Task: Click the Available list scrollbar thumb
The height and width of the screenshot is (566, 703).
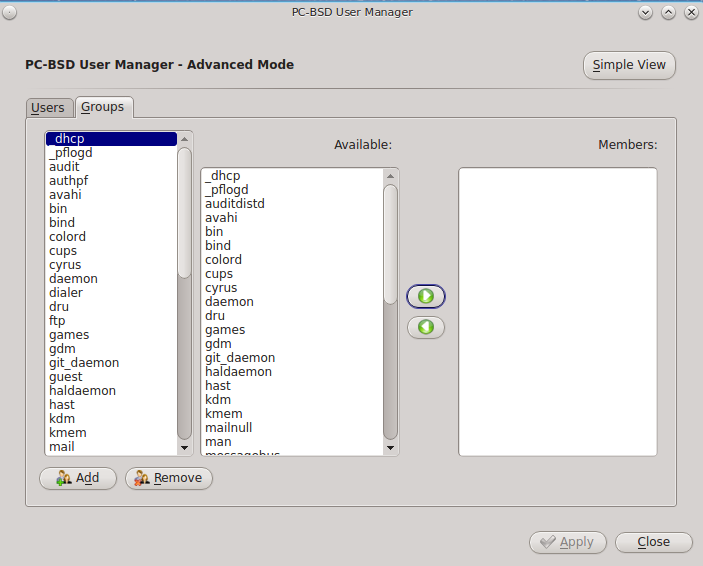Action: 390,244
